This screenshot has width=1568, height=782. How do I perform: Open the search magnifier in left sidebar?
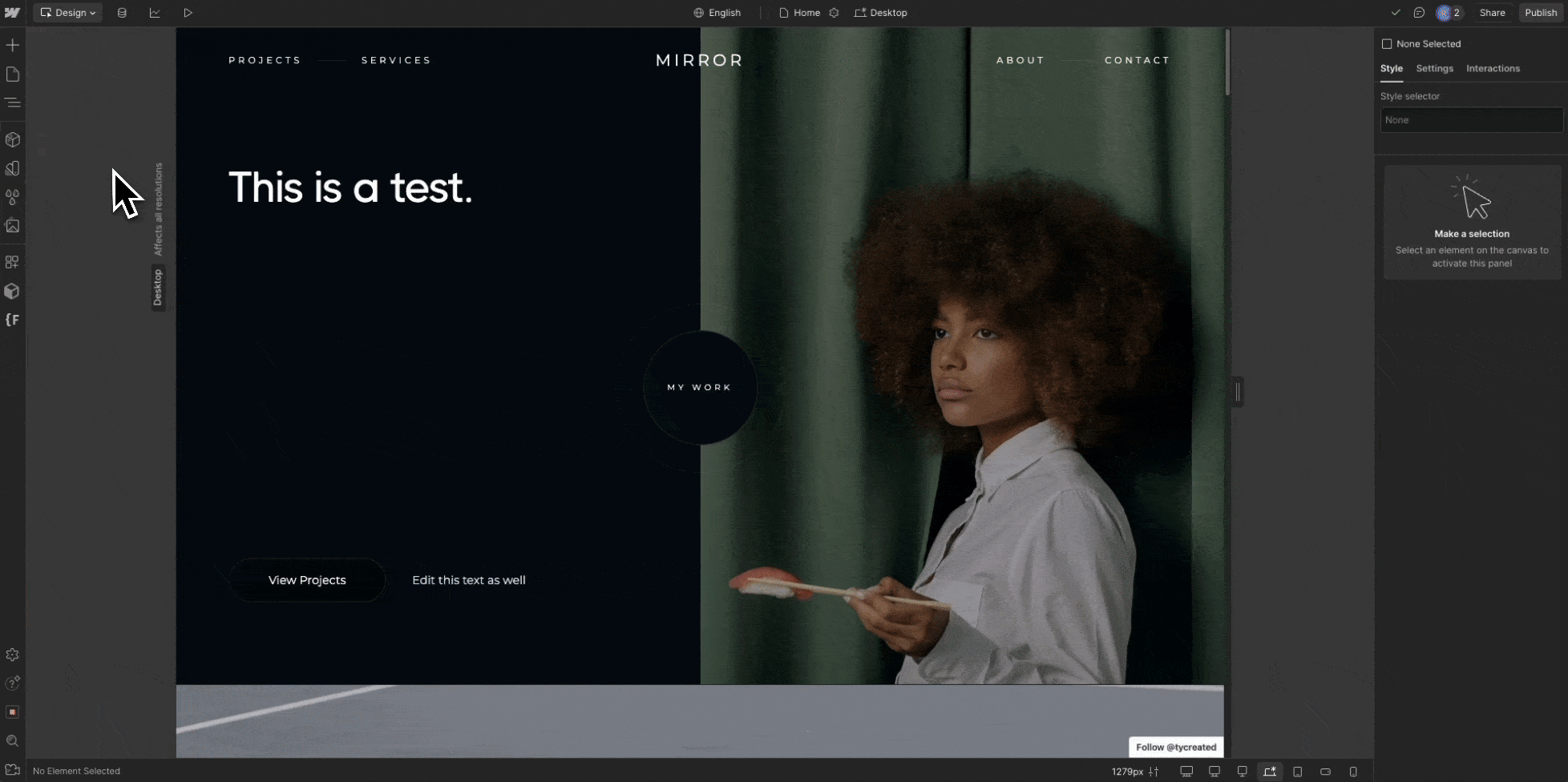coord(13,741)
